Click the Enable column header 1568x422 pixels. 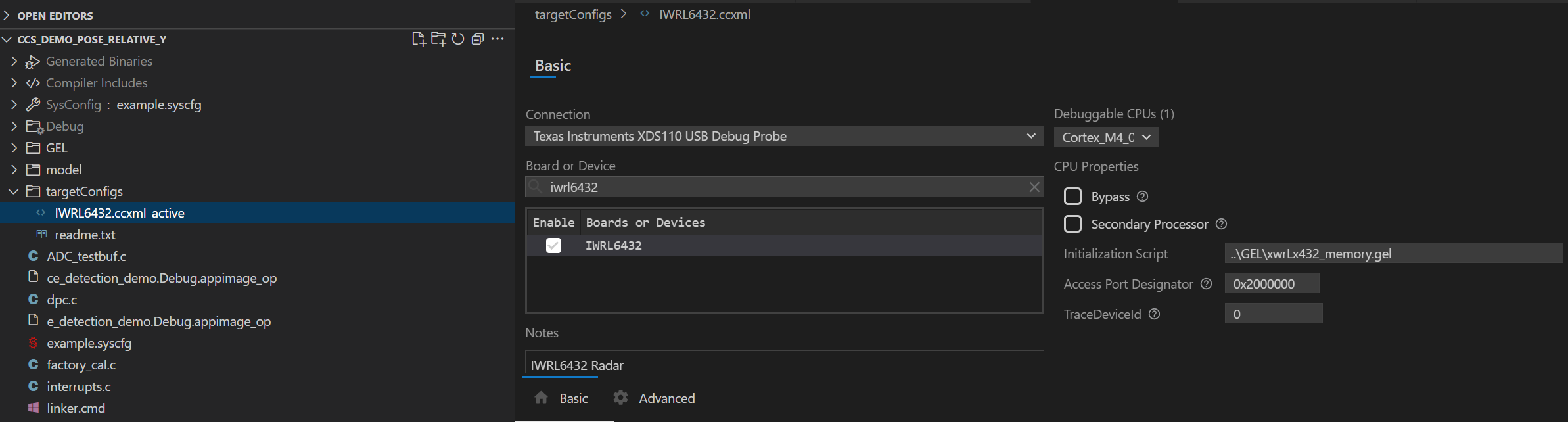point(553,222)
